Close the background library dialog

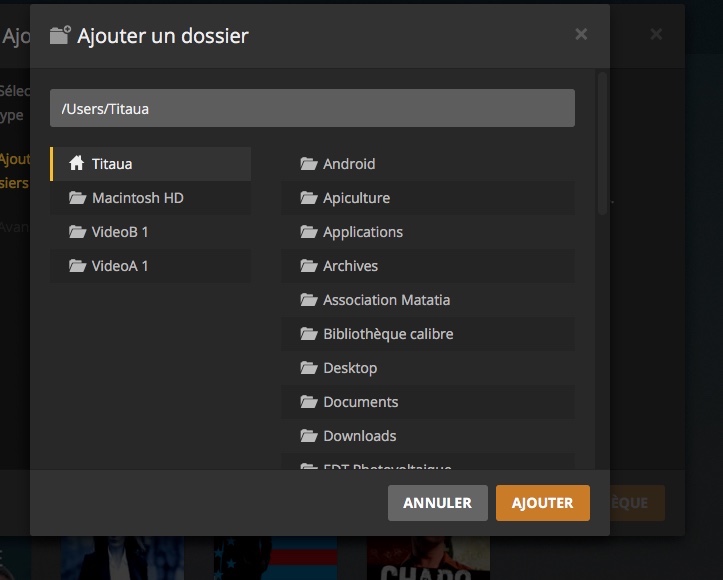(x=656, y=34)
